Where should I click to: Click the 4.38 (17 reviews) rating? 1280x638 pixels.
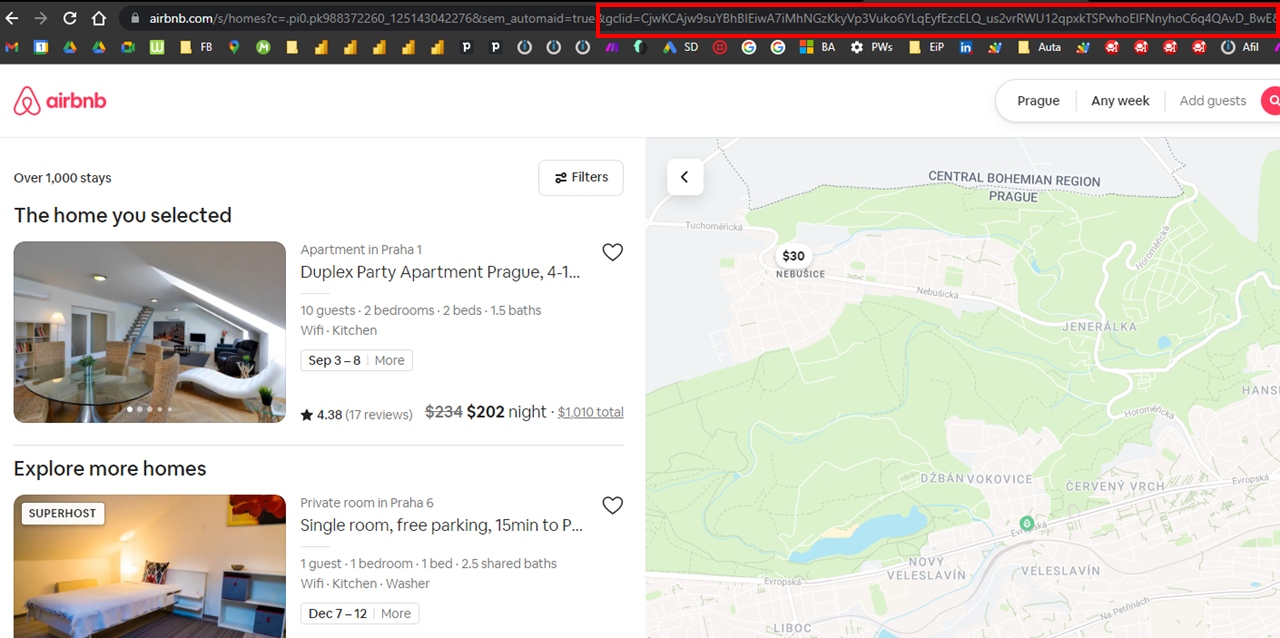tap(356, 414)
